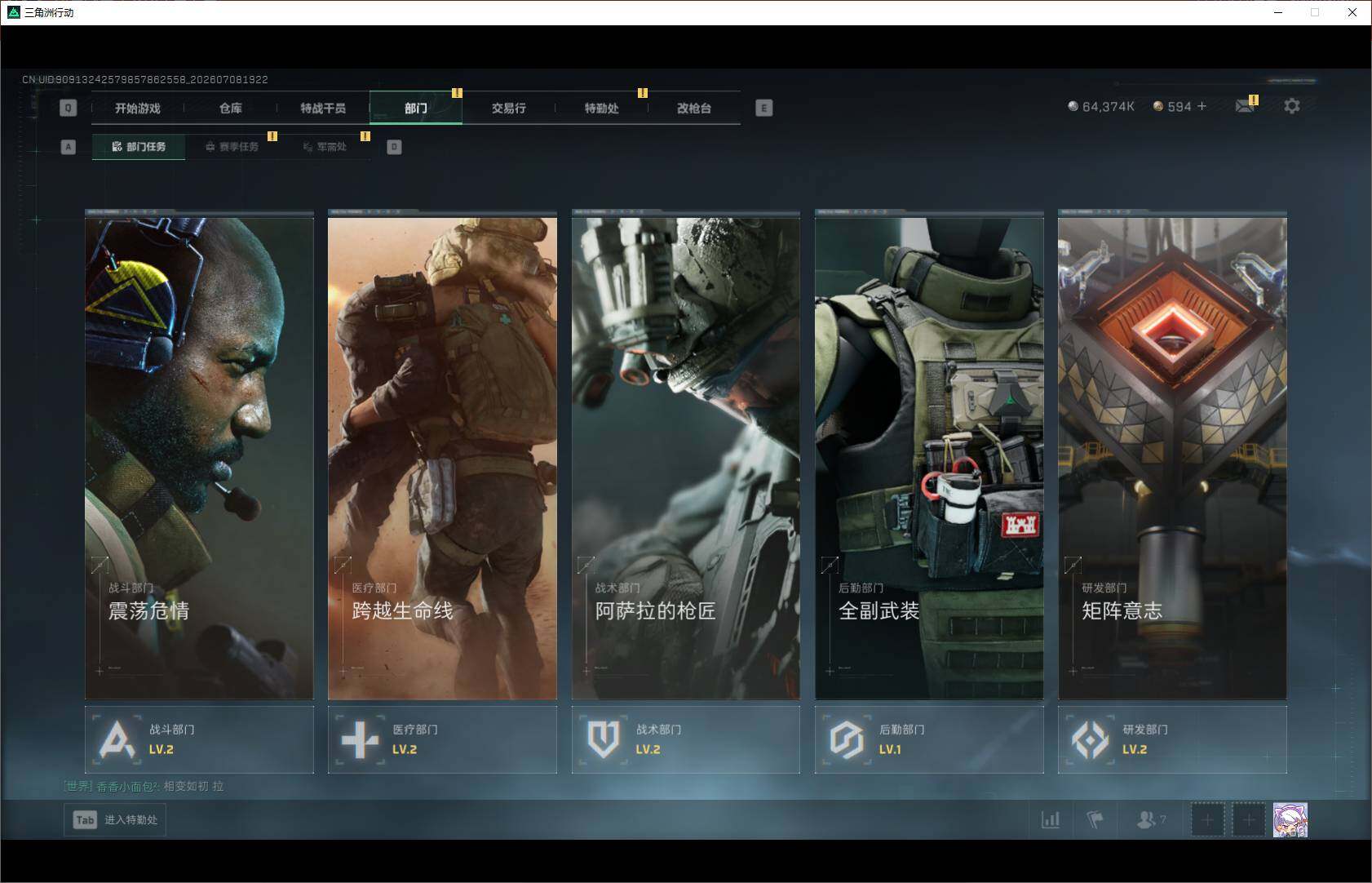Switch to the 特勤处 tab
Image resolution: width=1372 pixels, height=883 pixels.
coord(602,108)
